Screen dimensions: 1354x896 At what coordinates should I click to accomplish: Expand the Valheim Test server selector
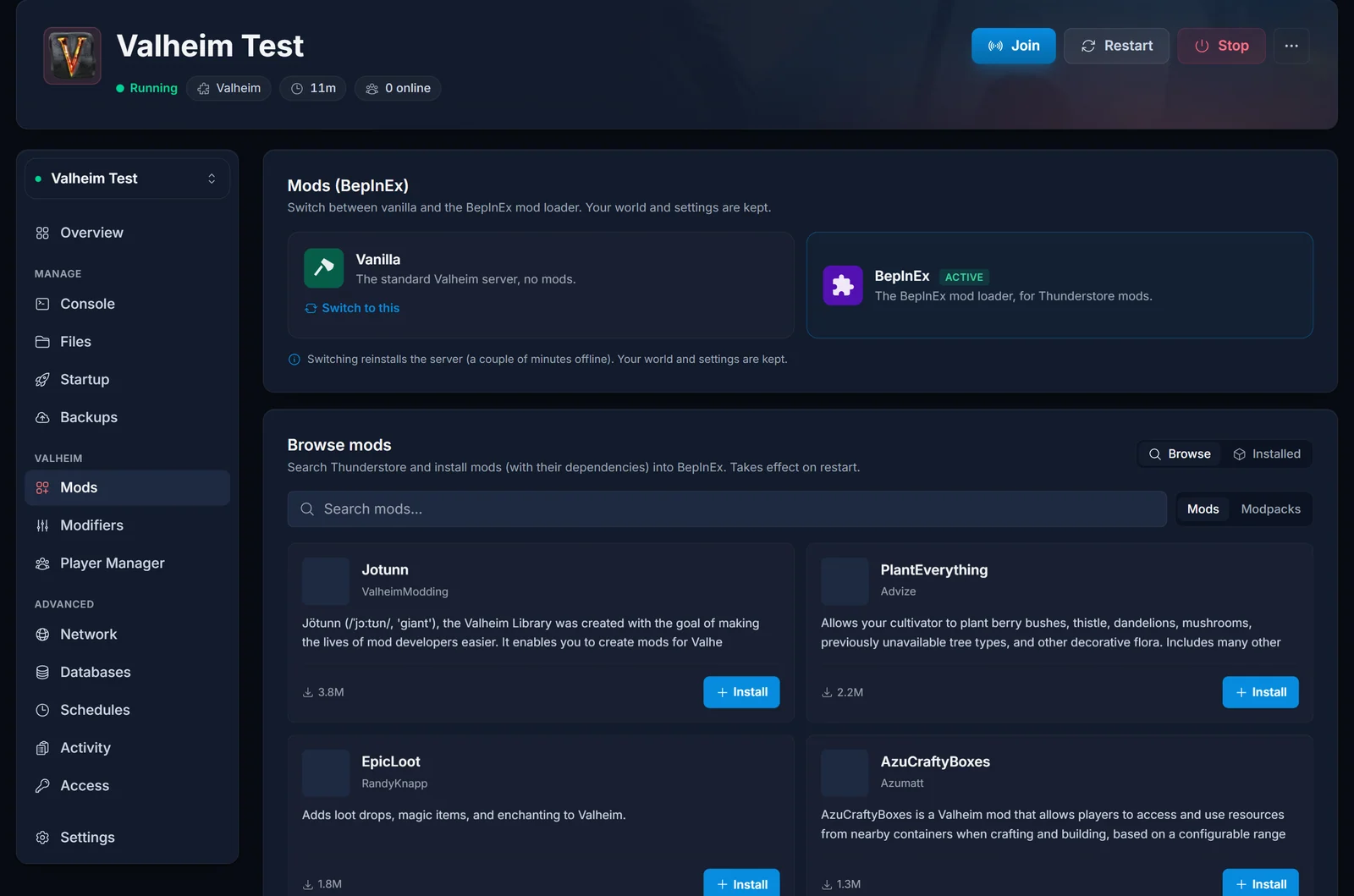(x=127, y=179)
